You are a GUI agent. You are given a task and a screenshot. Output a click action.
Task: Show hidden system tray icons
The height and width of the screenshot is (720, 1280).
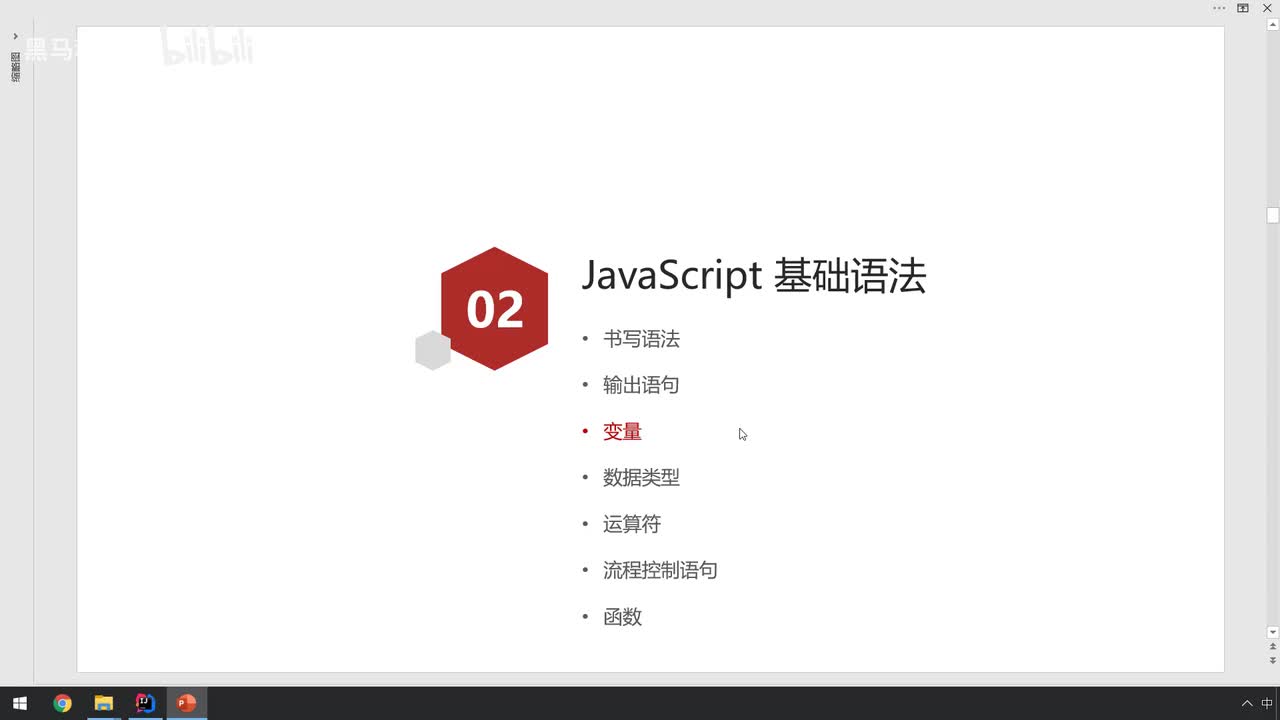click(x=1247, y=703)
